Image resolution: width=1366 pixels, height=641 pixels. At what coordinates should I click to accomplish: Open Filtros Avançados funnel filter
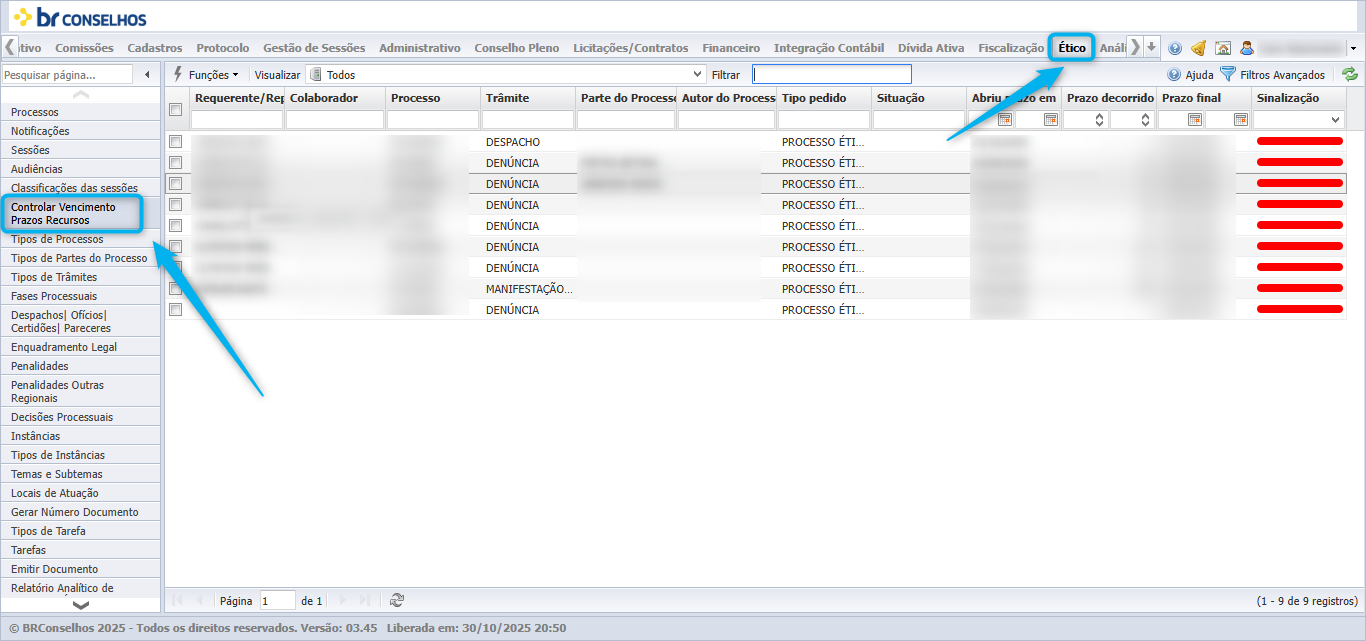click(1272, 74)
